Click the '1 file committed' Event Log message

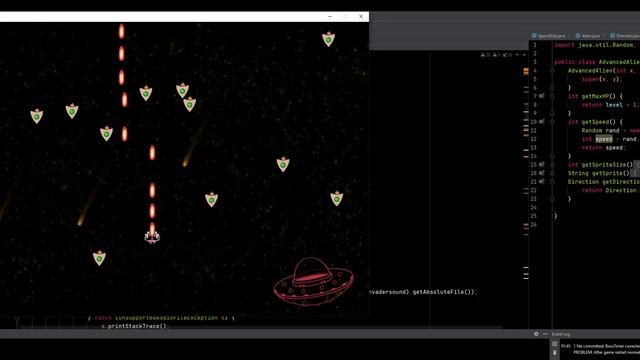[606, 346]
